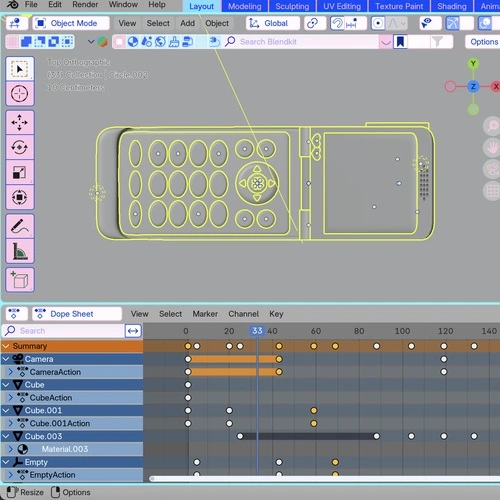Image resolution: width=500 pixels, height=500 pixels.
Task: Toggle perspective/orthographic grid button
Action: pyautogui.click(x=492, y=191)
